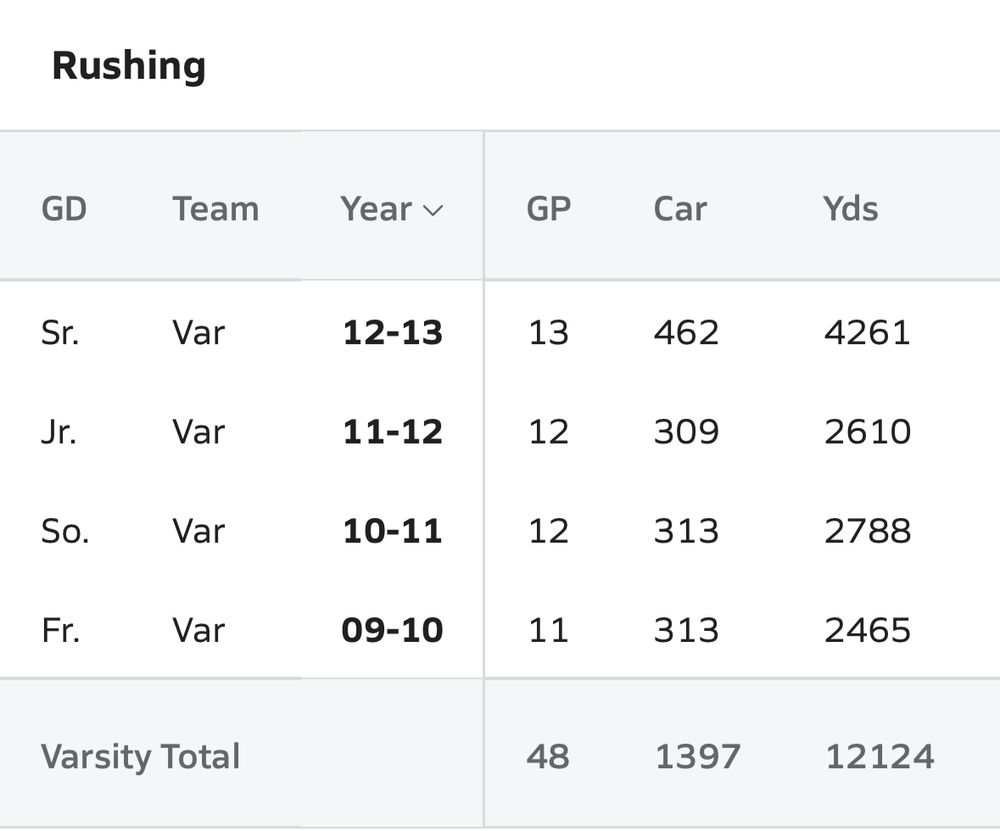Sort rushing stats by Car column
The height and width of the screenshot is (831, 1000).
(x=681, y=210)
